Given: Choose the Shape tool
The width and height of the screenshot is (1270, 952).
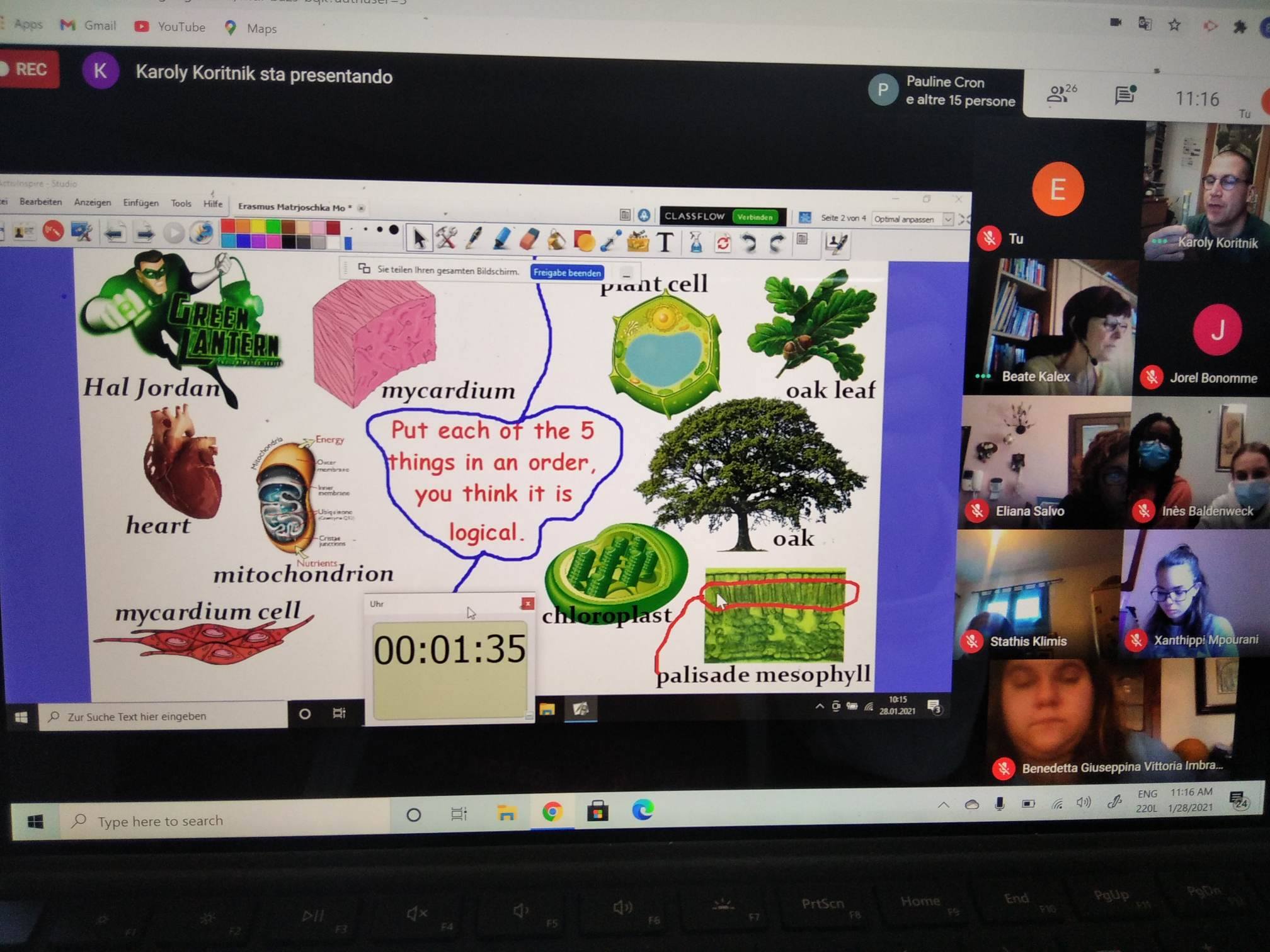Looking at the screenshot, I should point(583,241).
